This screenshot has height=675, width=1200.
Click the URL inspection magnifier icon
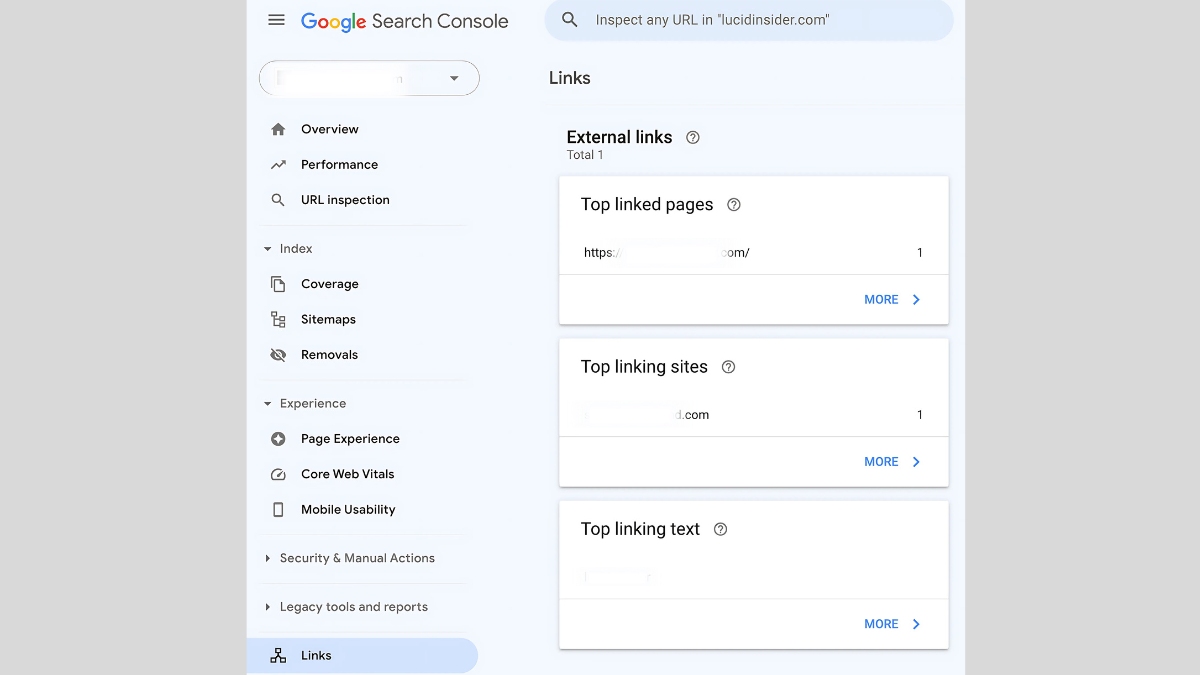tap(278, 200)
